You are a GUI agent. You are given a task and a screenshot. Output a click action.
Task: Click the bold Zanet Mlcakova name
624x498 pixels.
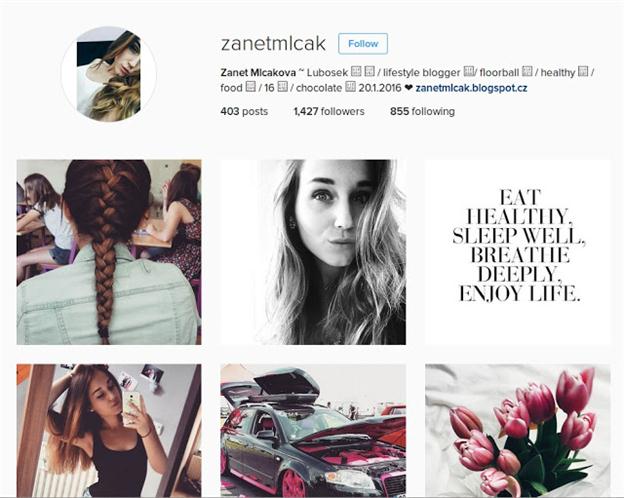[x=258, y=73]
